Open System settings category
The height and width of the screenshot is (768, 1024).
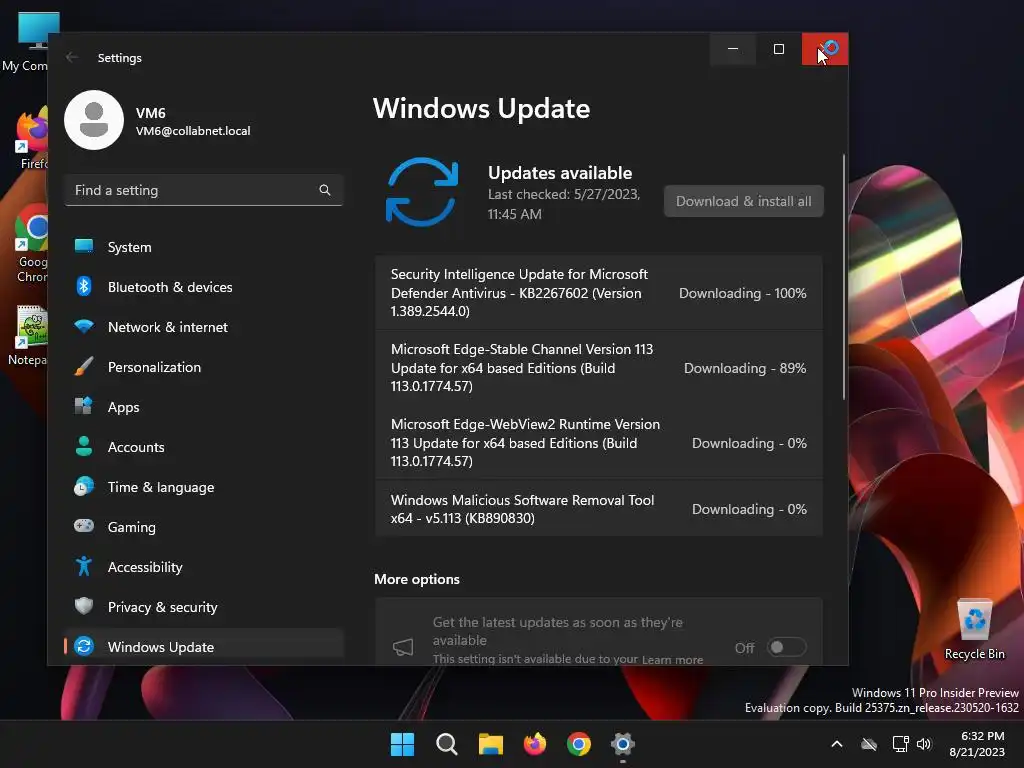point(203,247)
